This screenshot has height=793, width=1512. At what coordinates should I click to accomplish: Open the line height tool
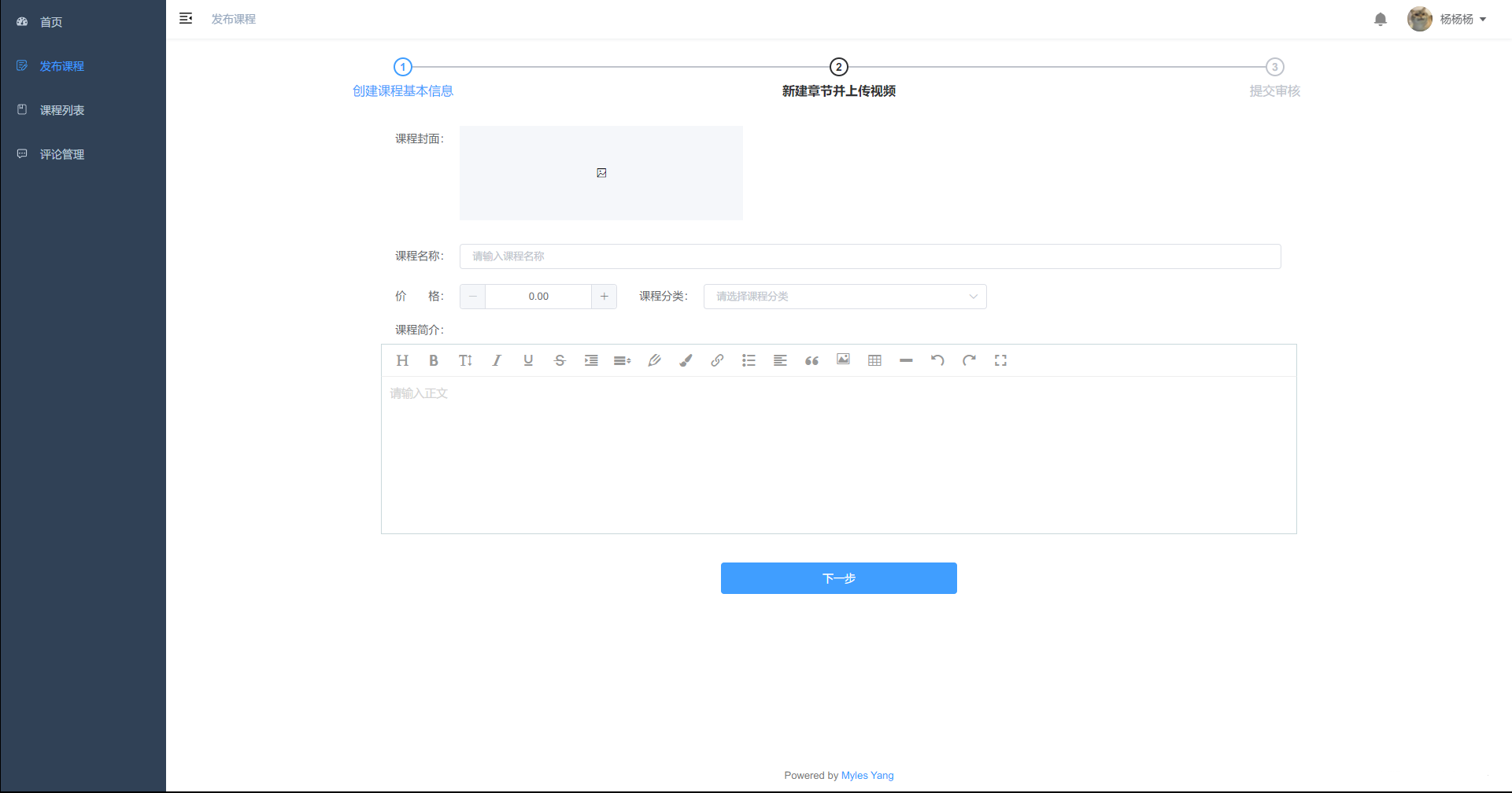[x=623, y=360]
